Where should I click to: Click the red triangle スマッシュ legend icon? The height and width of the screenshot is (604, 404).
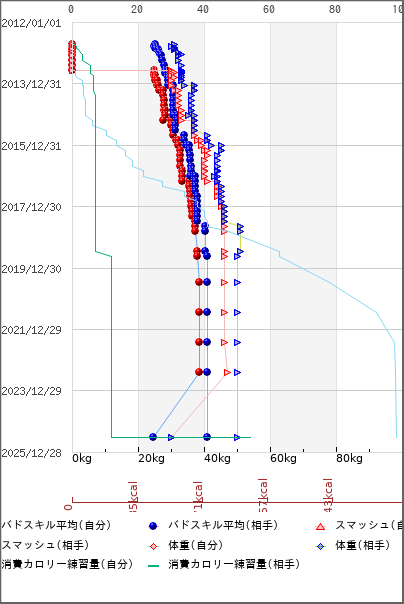[x=320, y=526]
